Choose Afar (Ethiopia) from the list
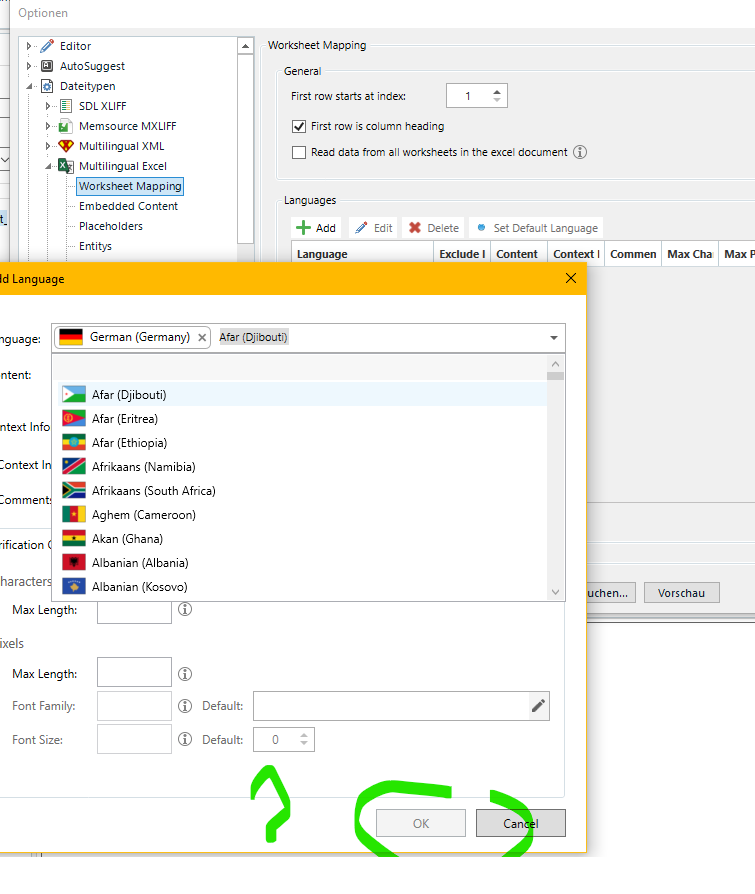Screen dimensions: 755x894 (302, 442)
